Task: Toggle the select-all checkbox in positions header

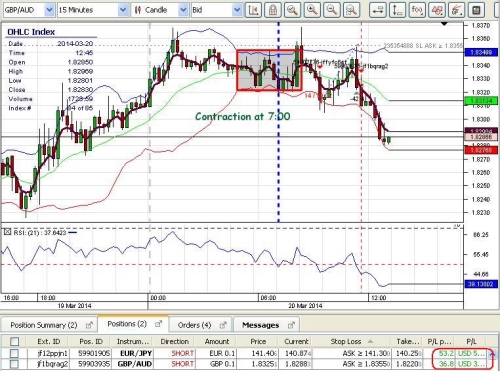Action: [14, 341]
